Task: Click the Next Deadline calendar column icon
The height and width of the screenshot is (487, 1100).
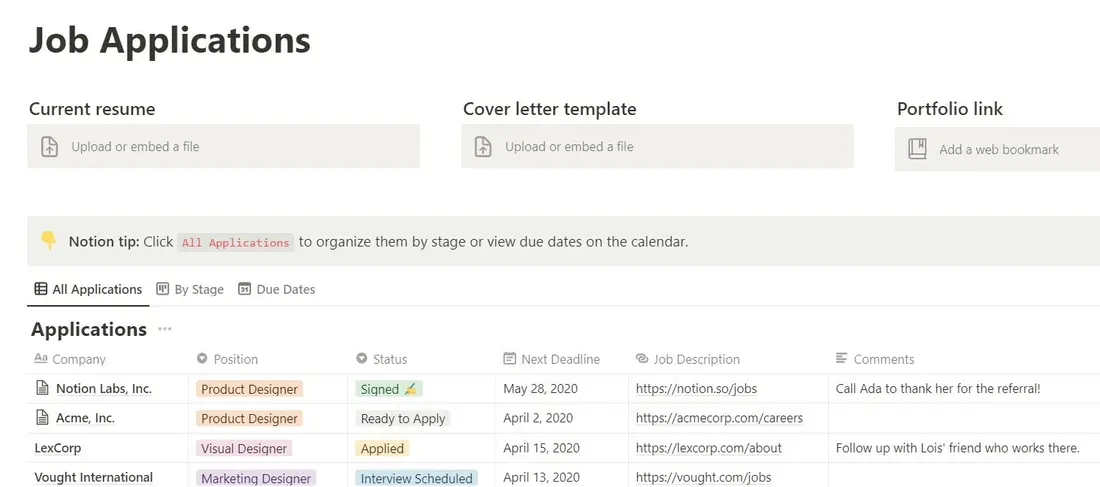Action: [x=509, y=359]
